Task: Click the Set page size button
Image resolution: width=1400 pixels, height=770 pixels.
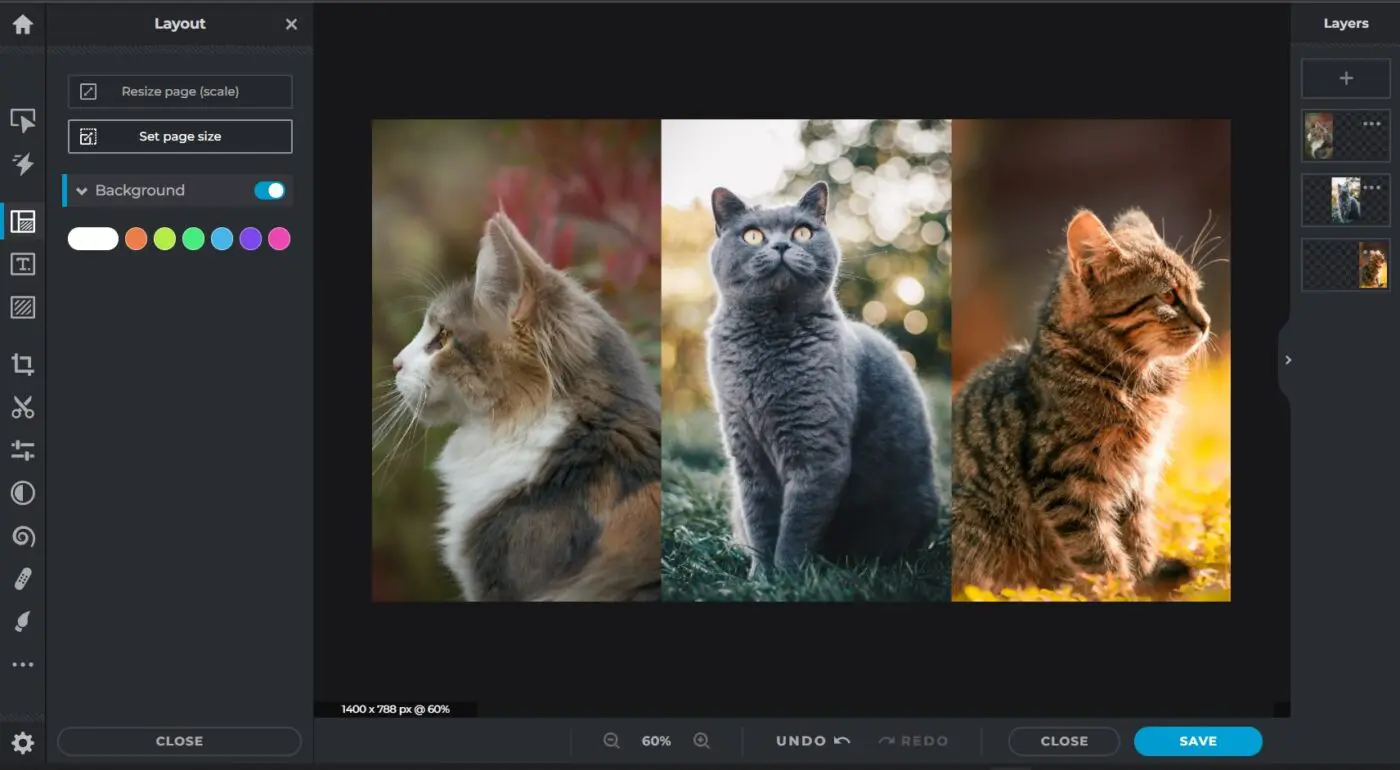Action: 179,136
